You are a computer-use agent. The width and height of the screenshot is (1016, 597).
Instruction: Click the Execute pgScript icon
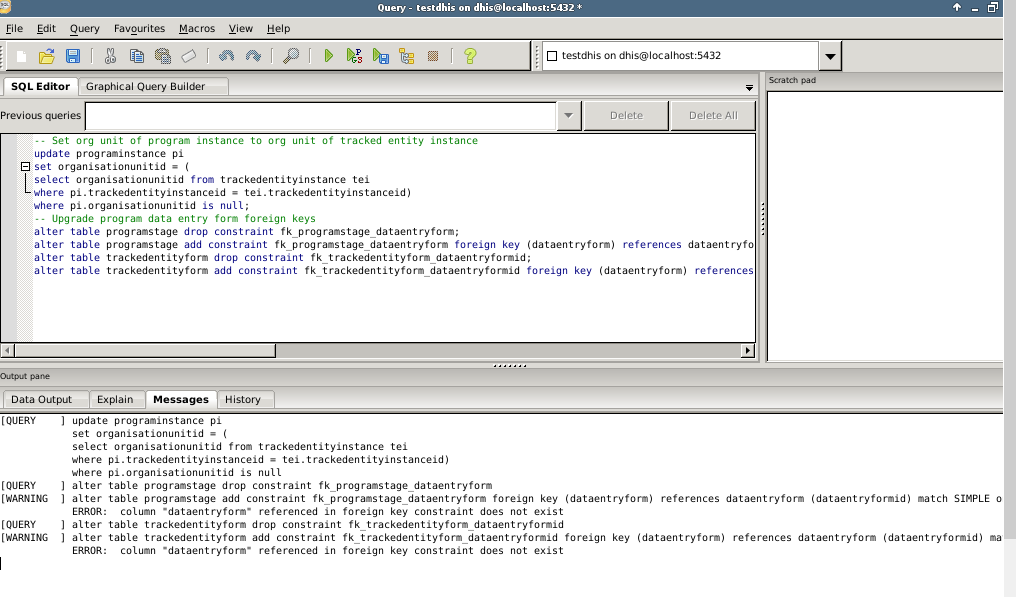click(354, 56)
